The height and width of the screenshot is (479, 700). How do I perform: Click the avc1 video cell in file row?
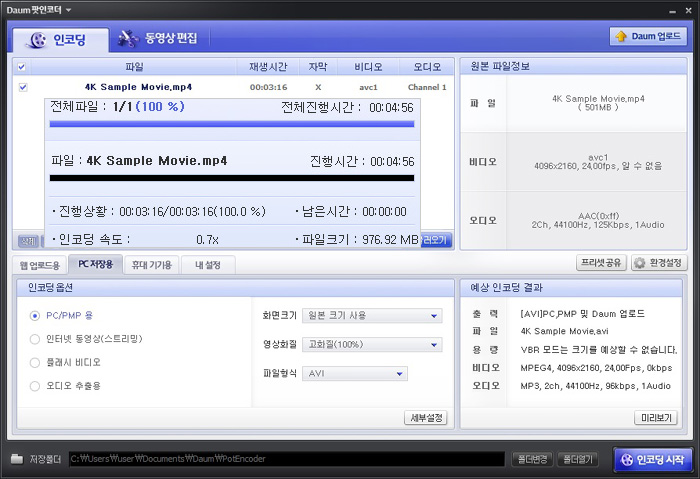[x=368, y=87]
